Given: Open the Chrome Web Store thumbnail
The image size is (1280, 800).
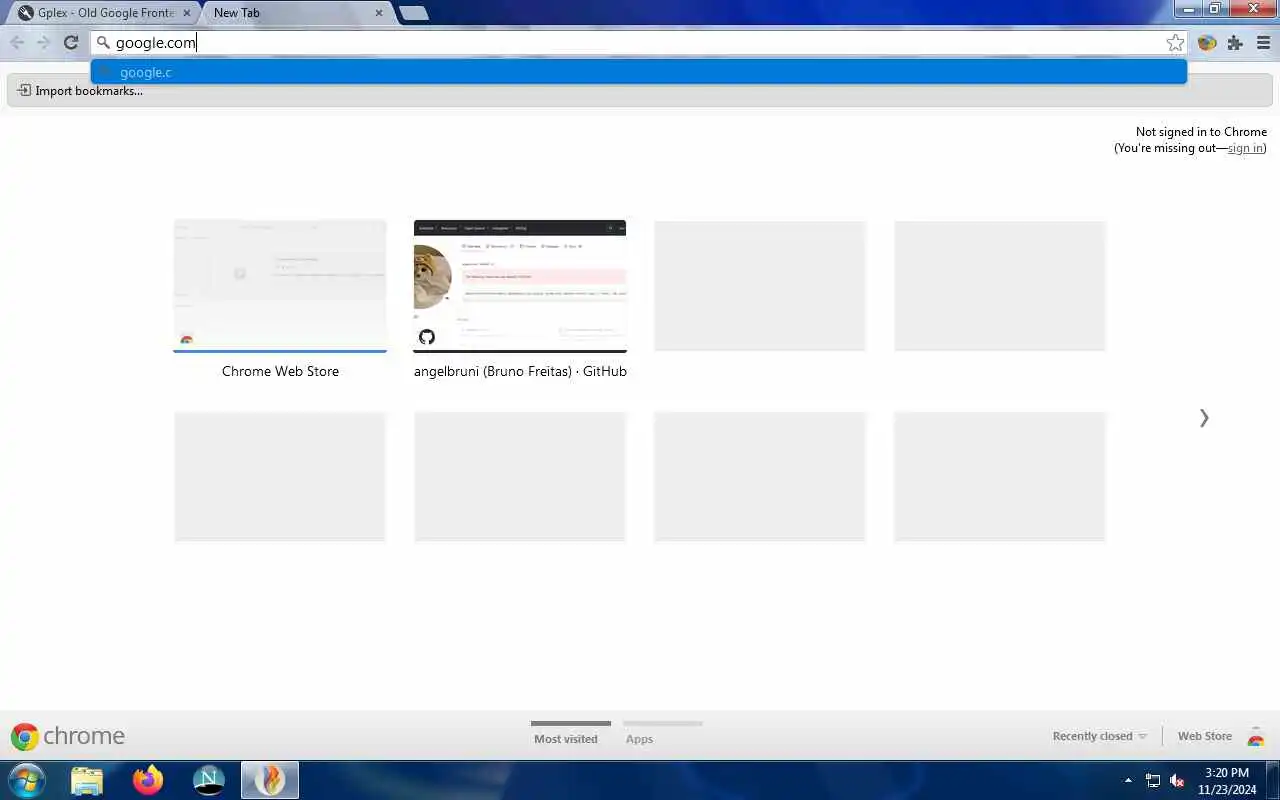Looking at the screenshot, I should 280,286.
